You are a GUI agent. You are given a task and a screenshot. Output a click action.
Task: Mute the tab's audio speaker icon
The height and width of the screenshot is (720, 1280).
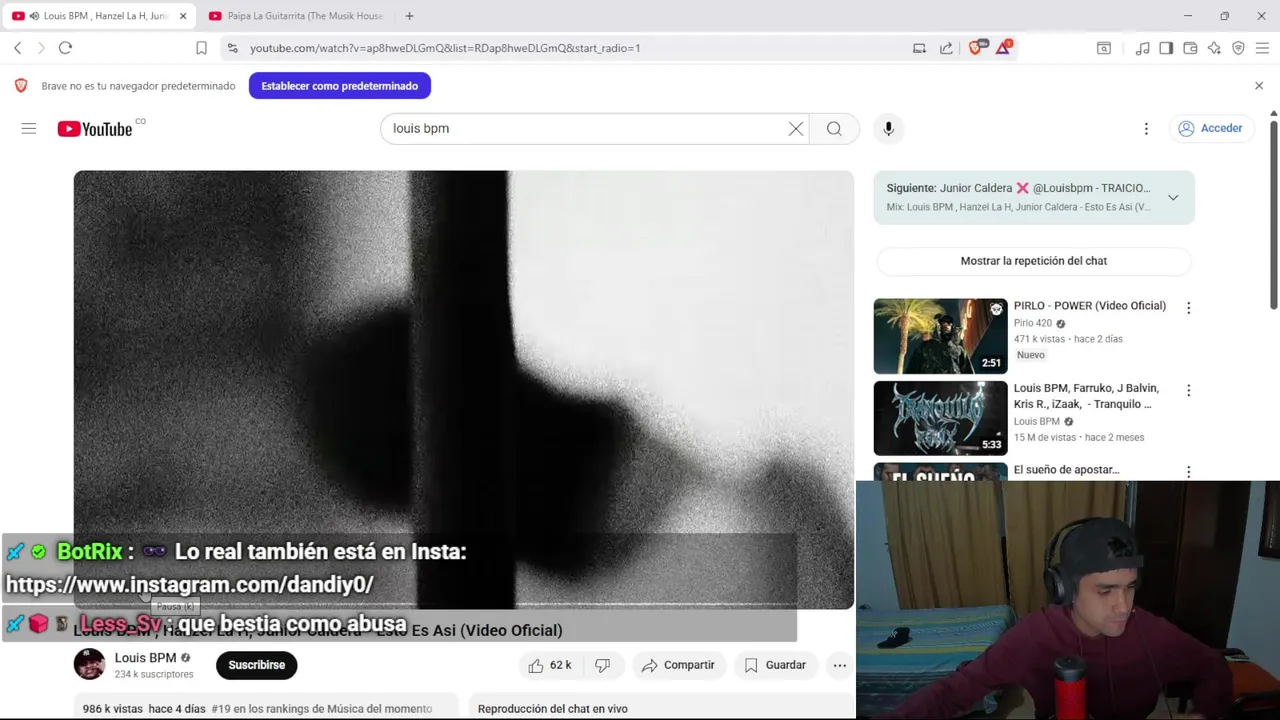click(x=35, y=16)
